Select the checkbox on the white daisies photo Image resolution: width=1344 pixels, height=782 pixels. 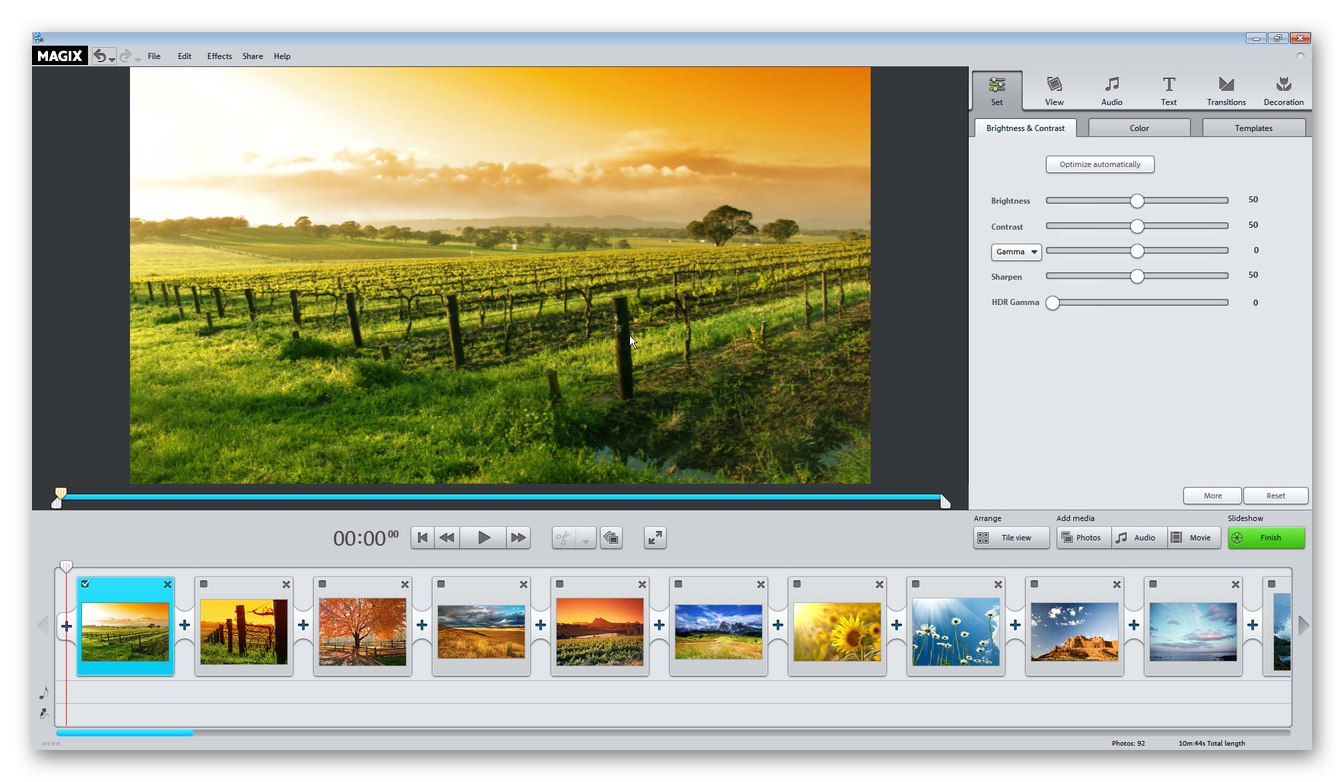click(916, 584)
